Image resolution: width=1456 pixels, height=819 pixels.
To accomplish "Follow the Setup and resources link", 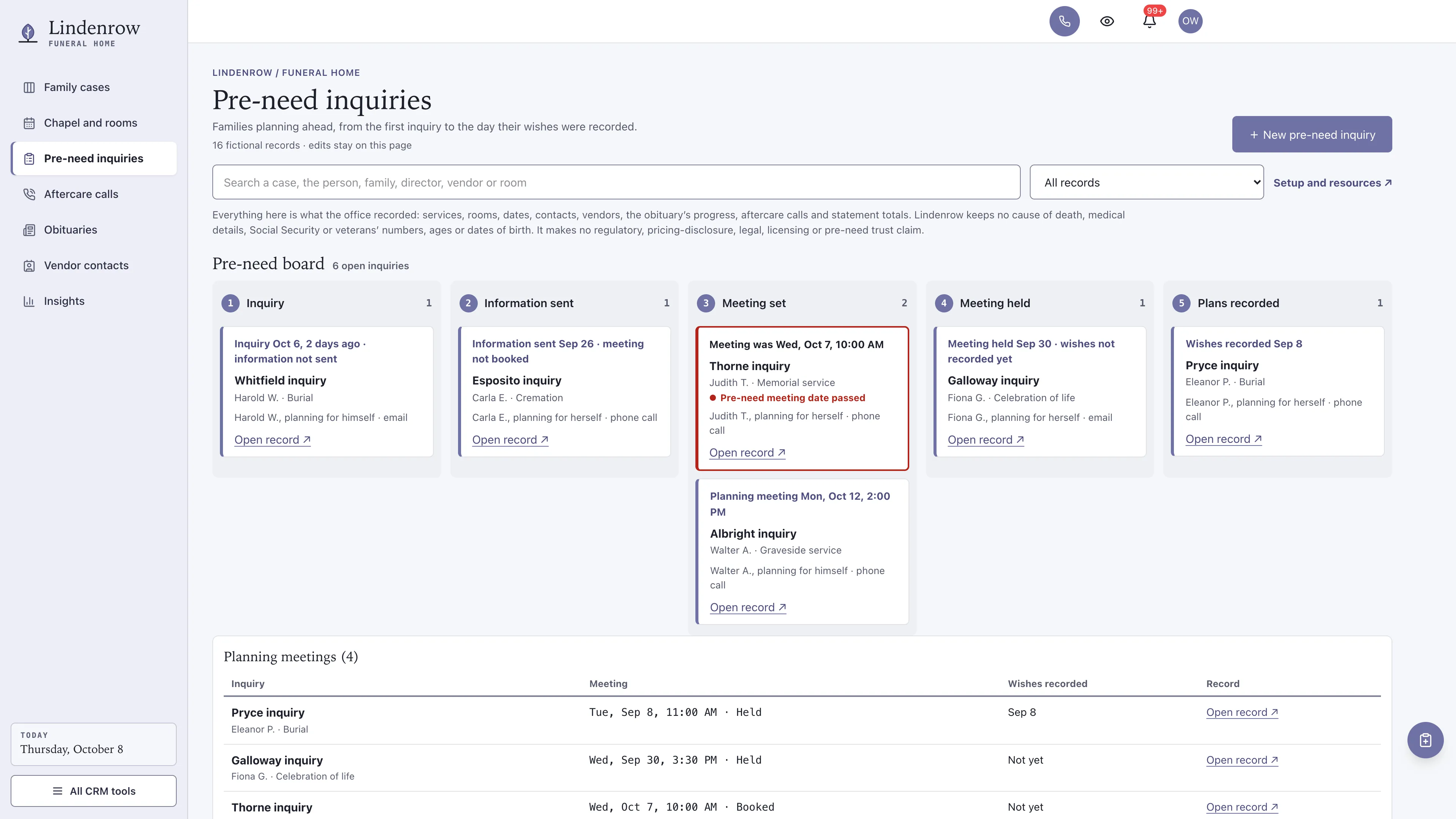I will coord(1332,182).
